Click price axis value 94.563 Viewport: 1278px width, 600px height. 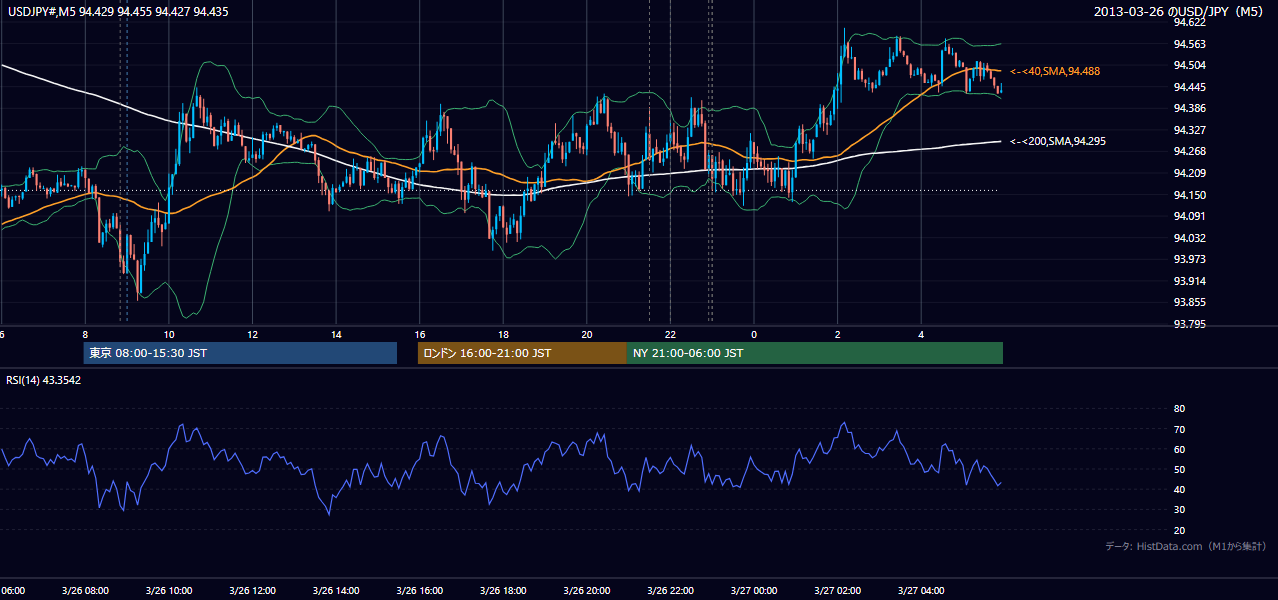[1189, 44]
